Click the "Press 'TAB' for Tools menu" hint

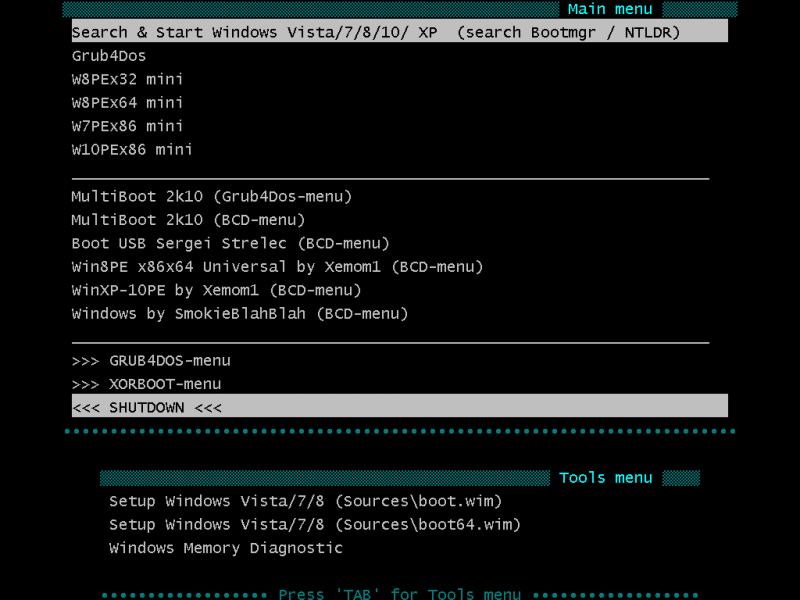point(399,594)
